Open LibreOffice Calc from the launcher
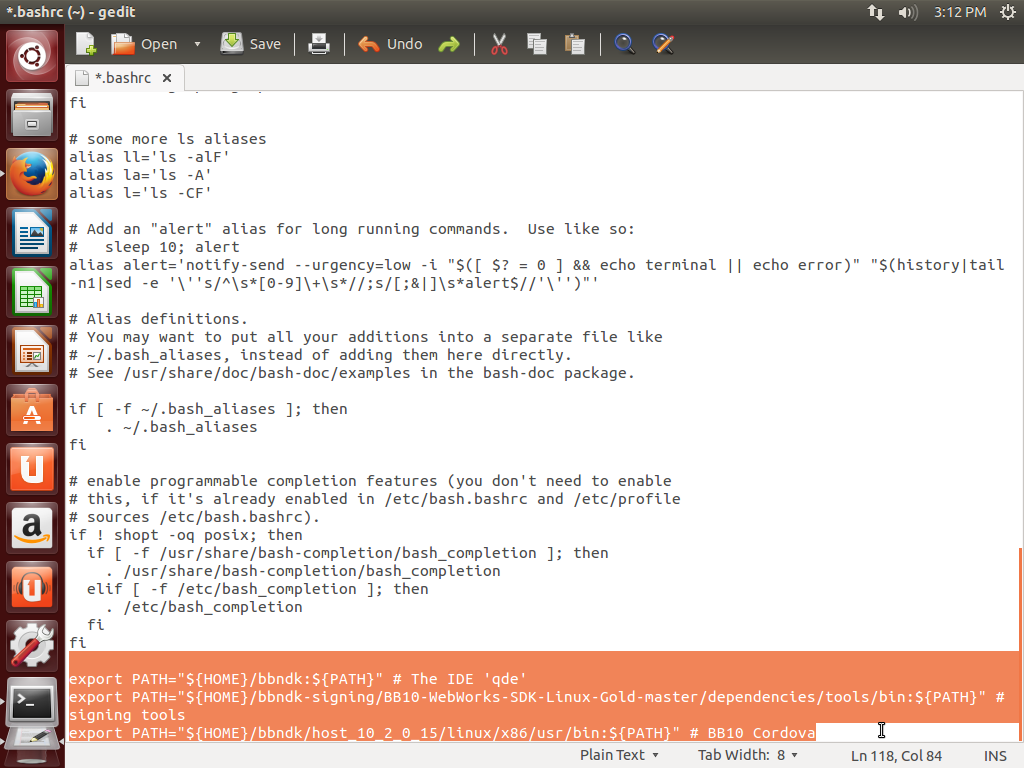Image resolution: width=1024 pixels, height=768 pixels. [31, 292]
